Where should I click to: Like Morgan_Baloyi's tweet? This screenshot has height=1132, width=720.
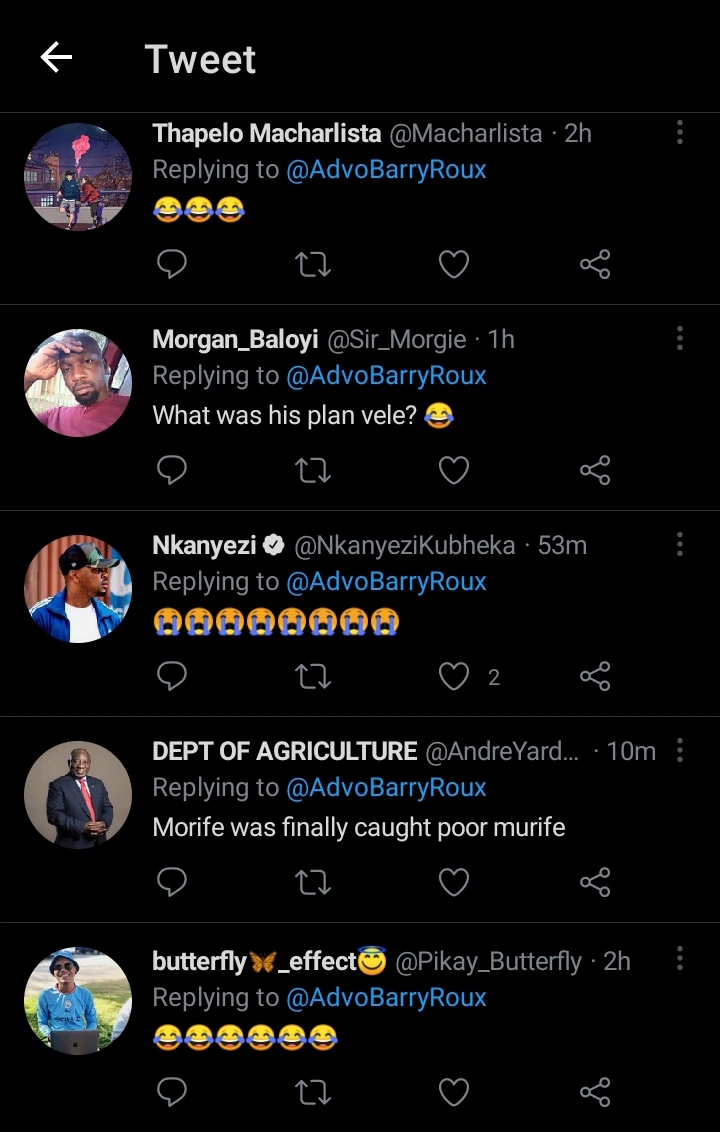[454, 470]
